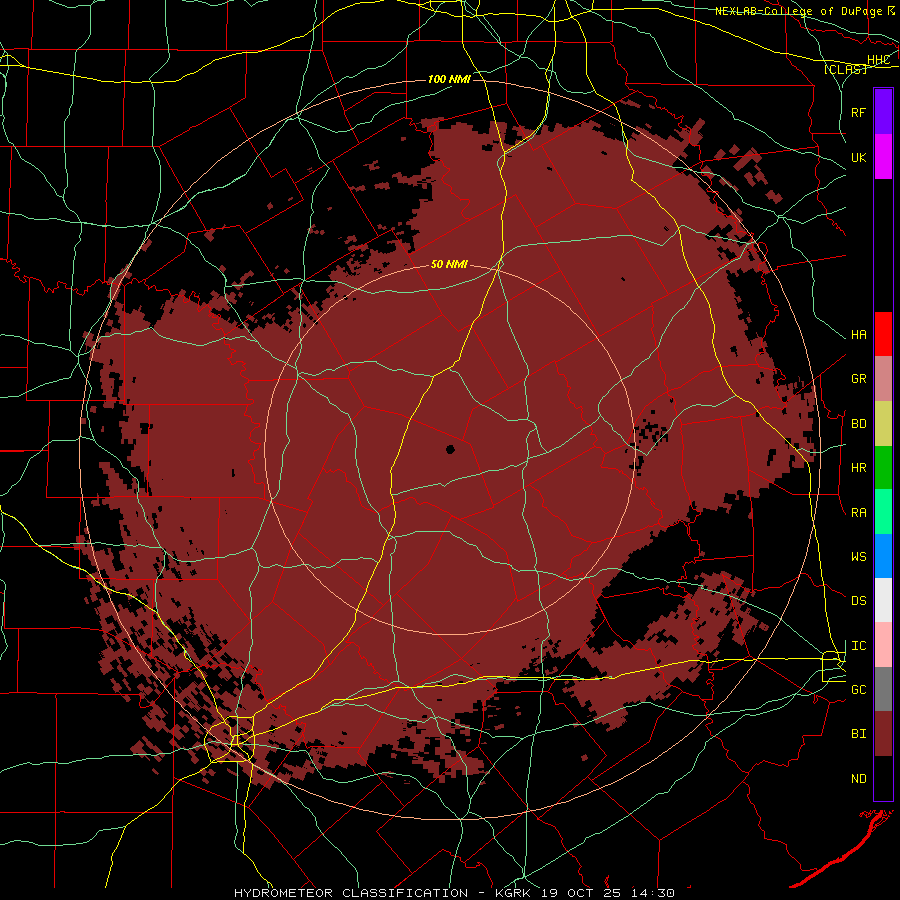Screen dimensions: 900x900
Task: Select the yellow BD legend swatch
Action: point(883,424)
